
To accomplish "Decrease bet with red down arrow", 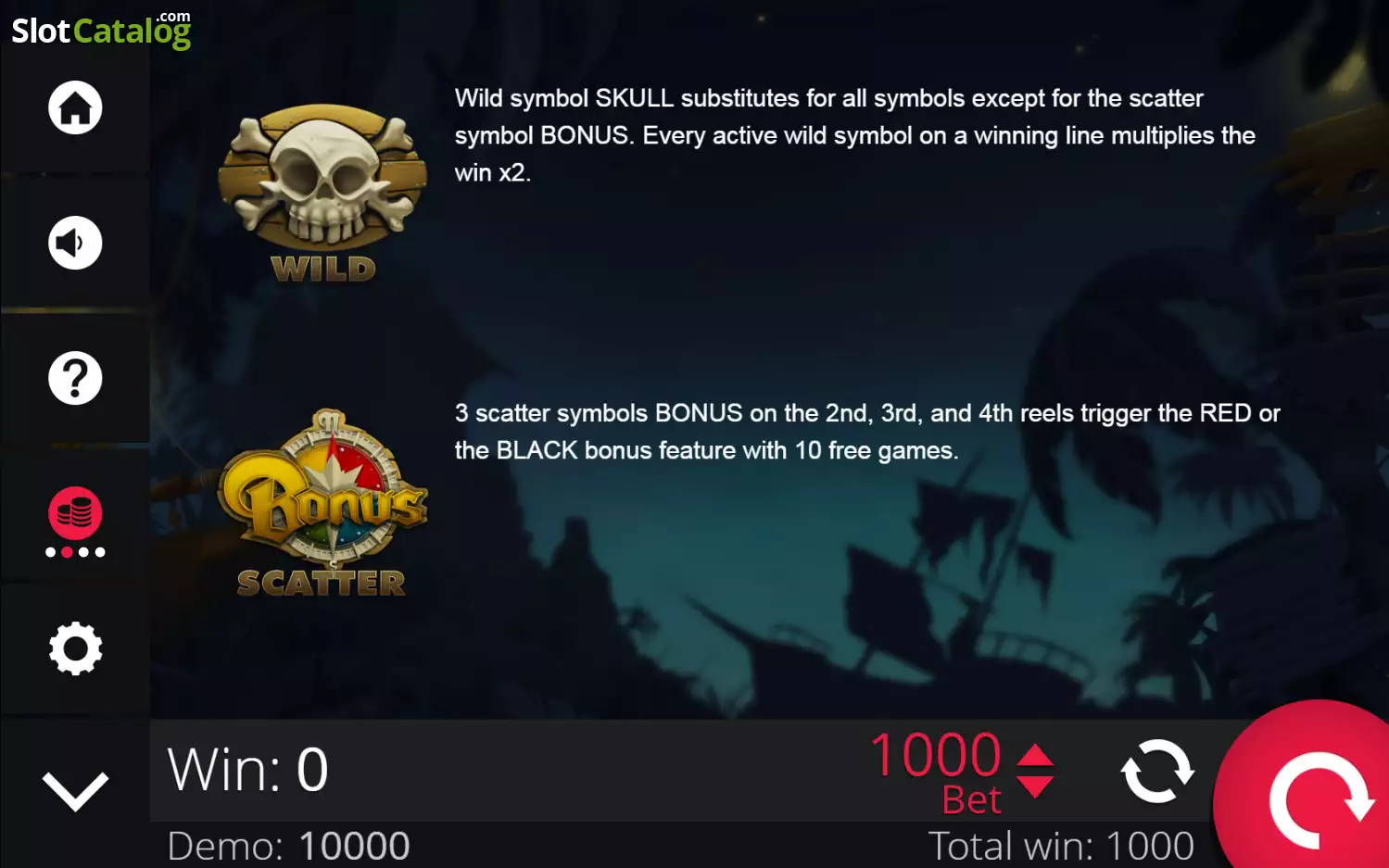I will click(x=1035, y=787).
